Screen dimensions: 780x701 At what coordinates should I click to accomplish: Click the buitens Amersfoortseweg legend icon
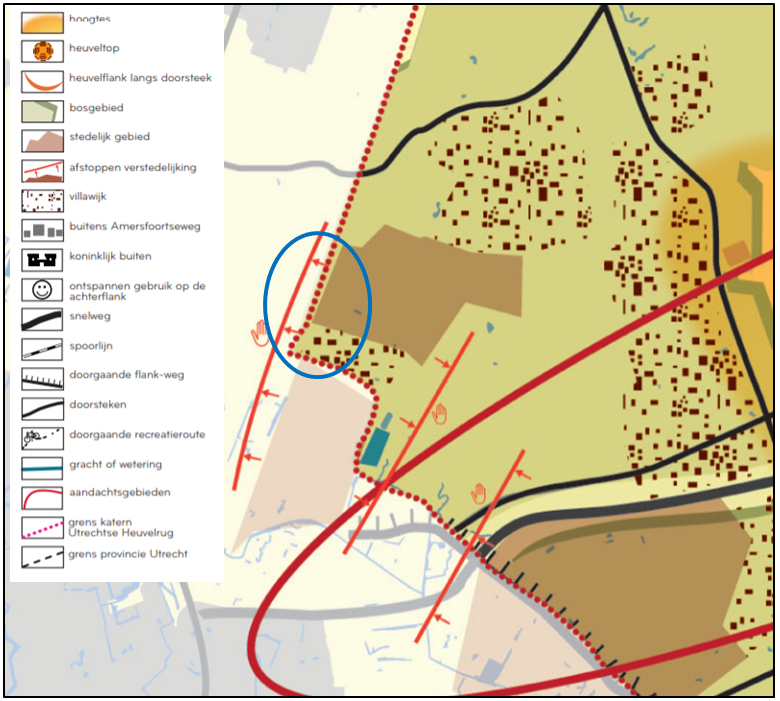tap(42, 230)
